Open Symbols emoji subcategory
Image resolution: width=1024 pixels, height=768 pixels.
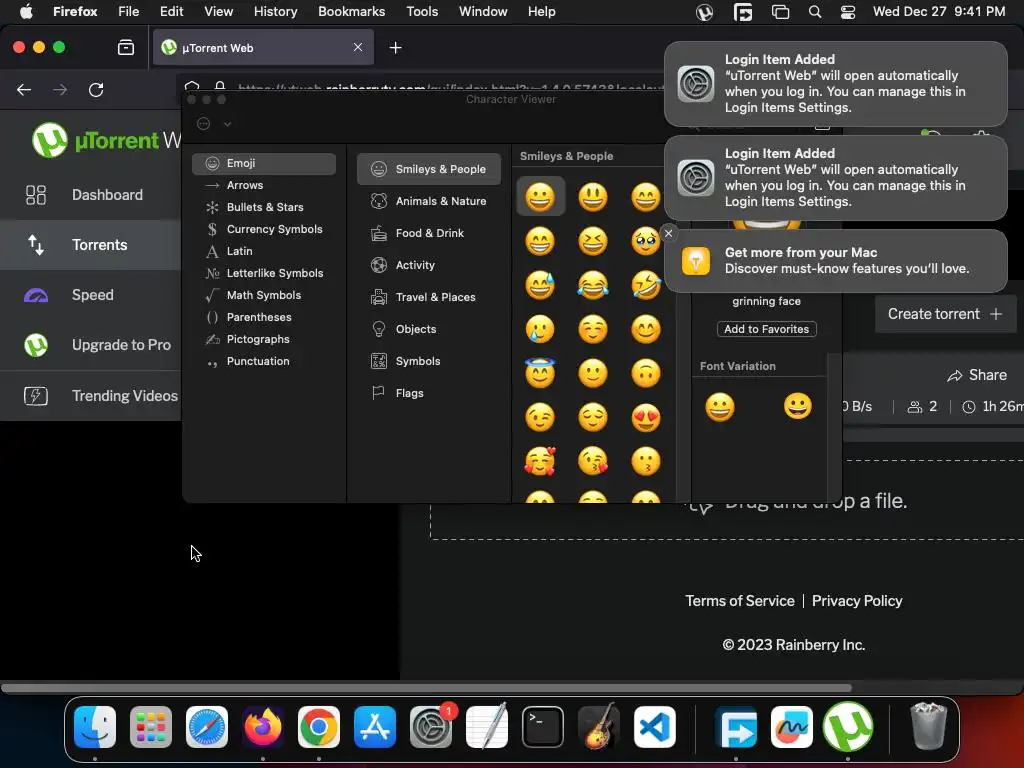click(x=428, y=361)
